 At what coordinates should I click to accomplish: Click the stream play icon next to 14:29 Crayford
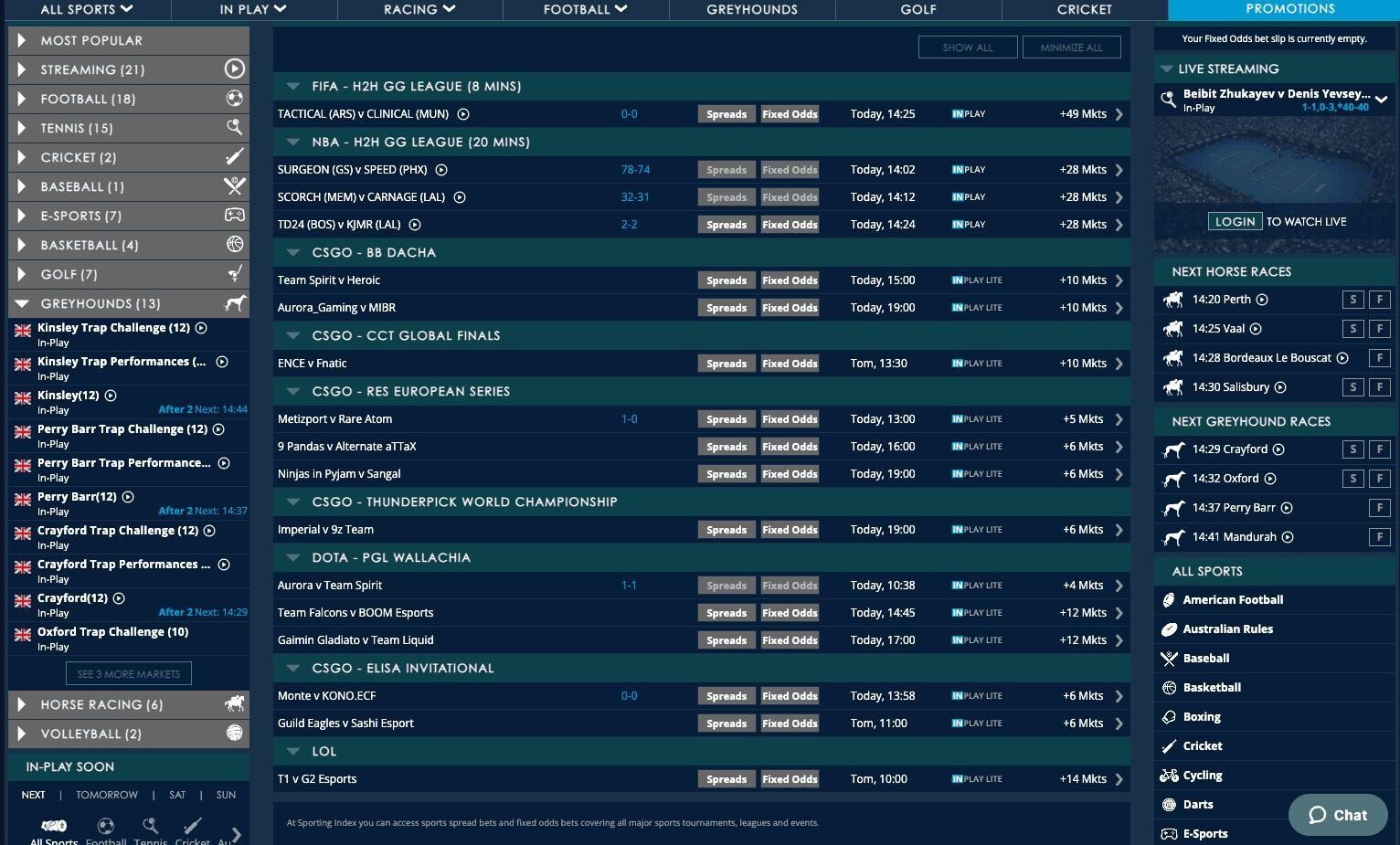point(1278,449)
